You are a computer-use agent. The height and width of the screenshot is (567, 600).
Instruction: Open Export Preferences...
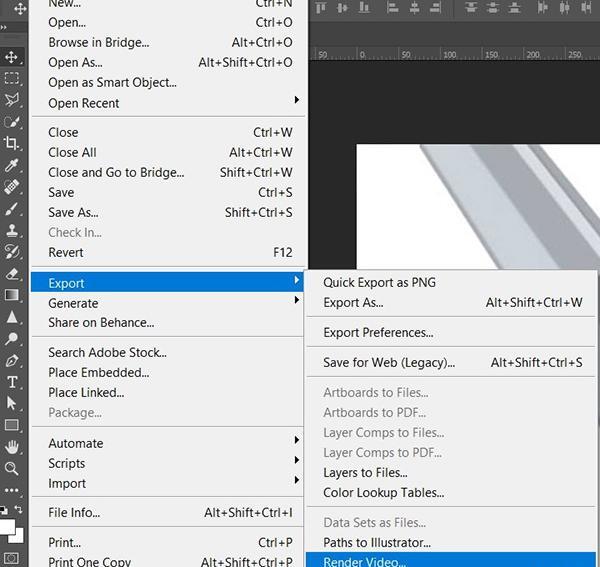point(452,333)
